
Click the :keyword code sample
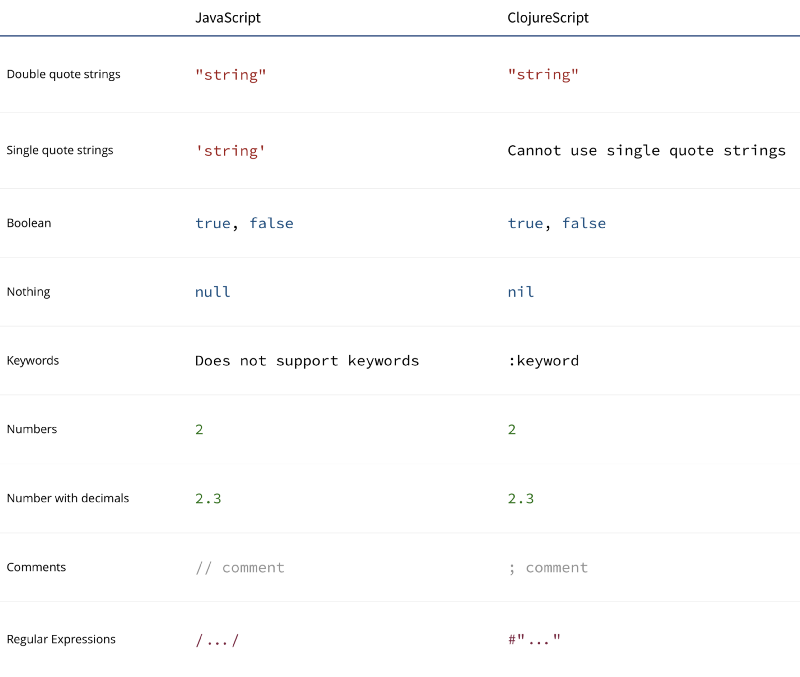[543, 361]
